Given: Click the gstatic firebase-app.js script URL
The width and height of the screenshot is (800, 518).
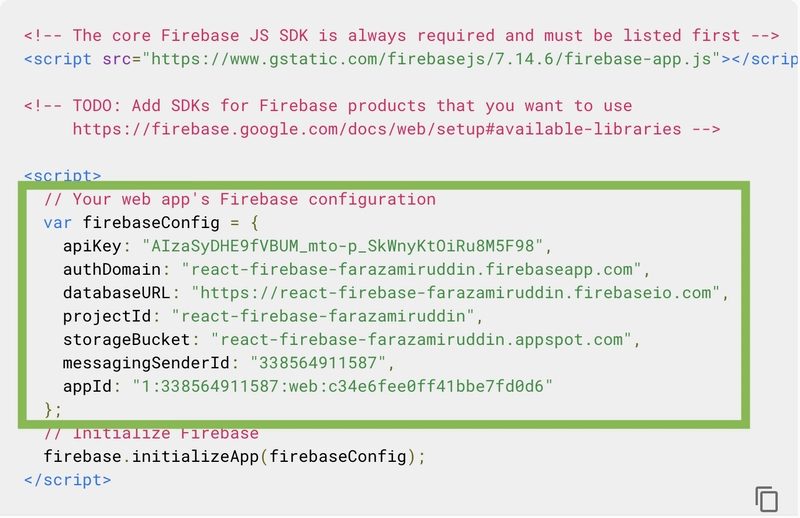Looking at the screenshot, I should (x=431, y=59).
